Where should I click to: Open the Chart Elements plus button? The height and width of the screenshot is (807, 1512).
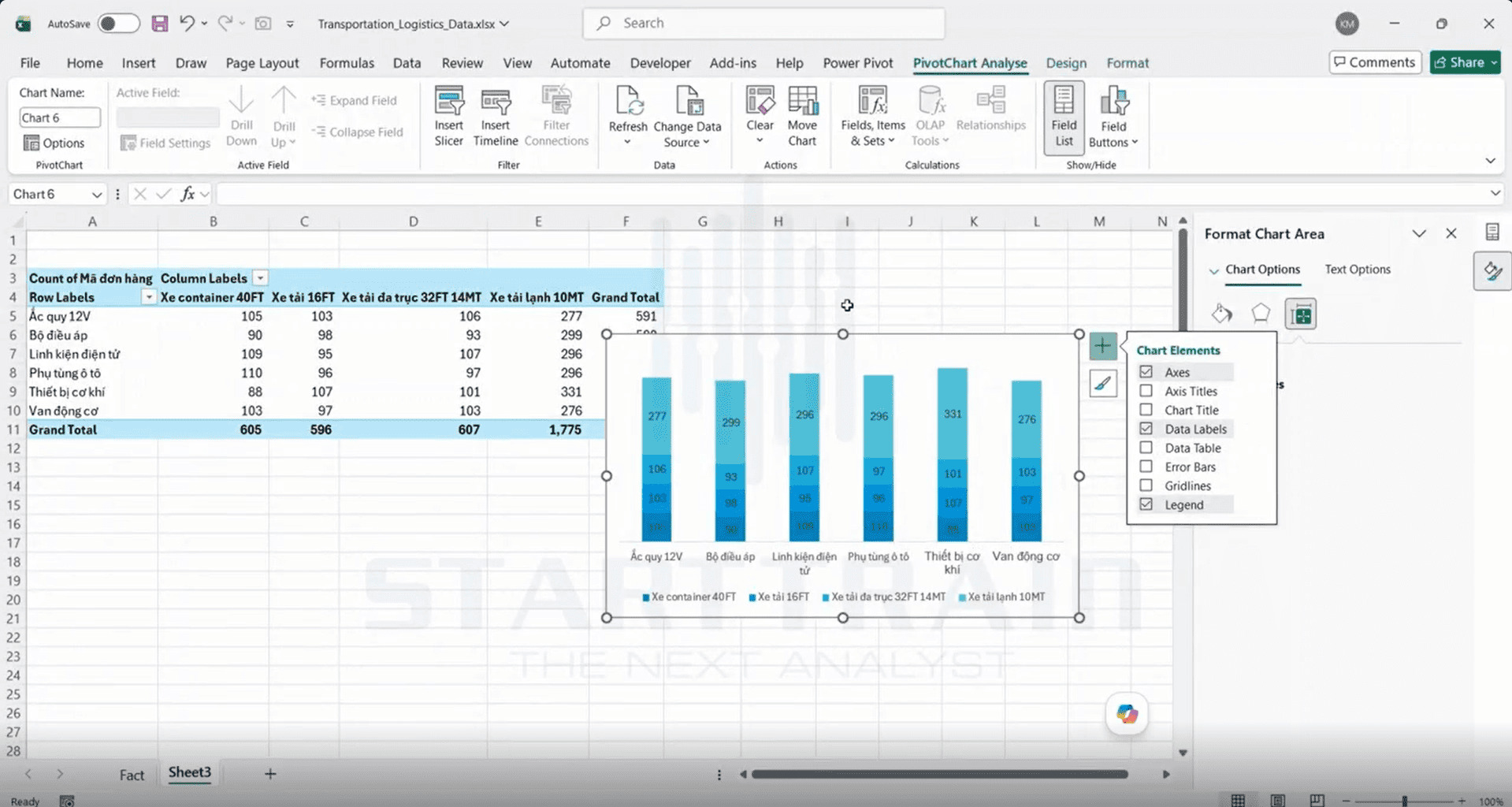point(1102,345)
